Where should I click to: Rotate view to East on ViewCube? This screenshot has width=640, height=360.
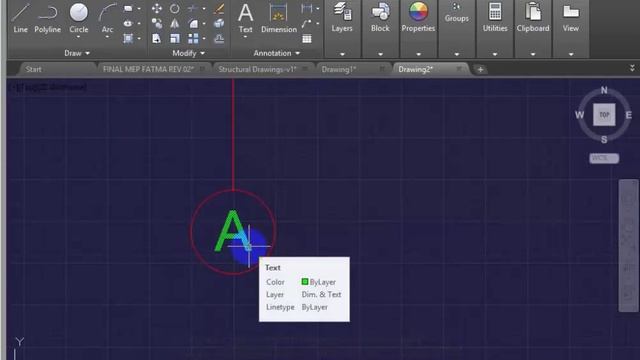coord(629,115)
